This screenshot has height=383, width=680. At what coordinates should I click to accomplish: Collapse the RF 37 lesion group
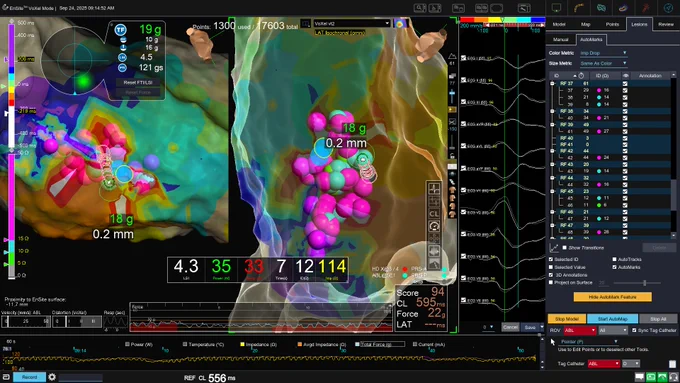click(x=552, y=84)
